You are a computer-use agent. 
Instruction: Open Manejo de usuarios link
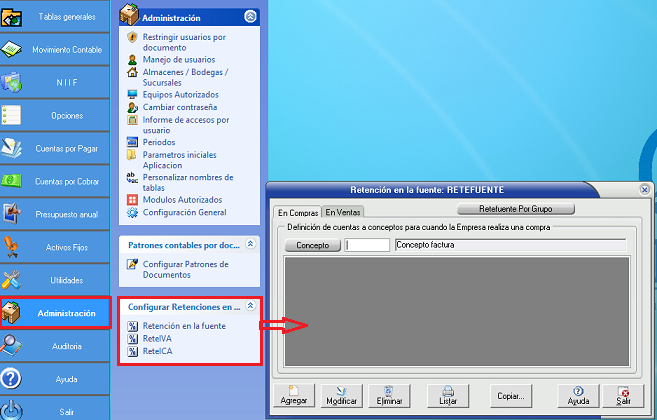coord(178,59)
